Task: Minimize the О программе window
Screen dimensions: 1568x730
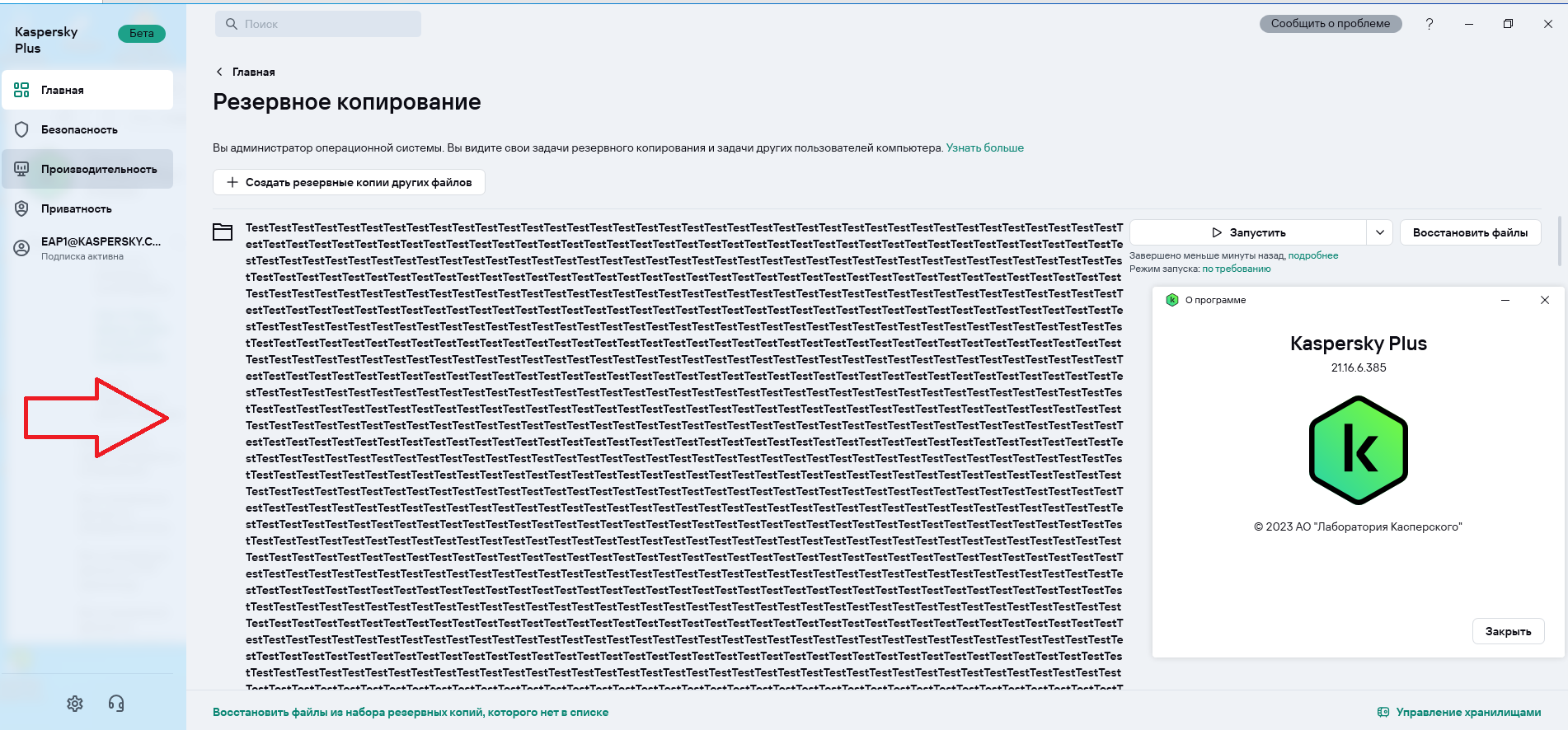Action: click(1505, 300)
